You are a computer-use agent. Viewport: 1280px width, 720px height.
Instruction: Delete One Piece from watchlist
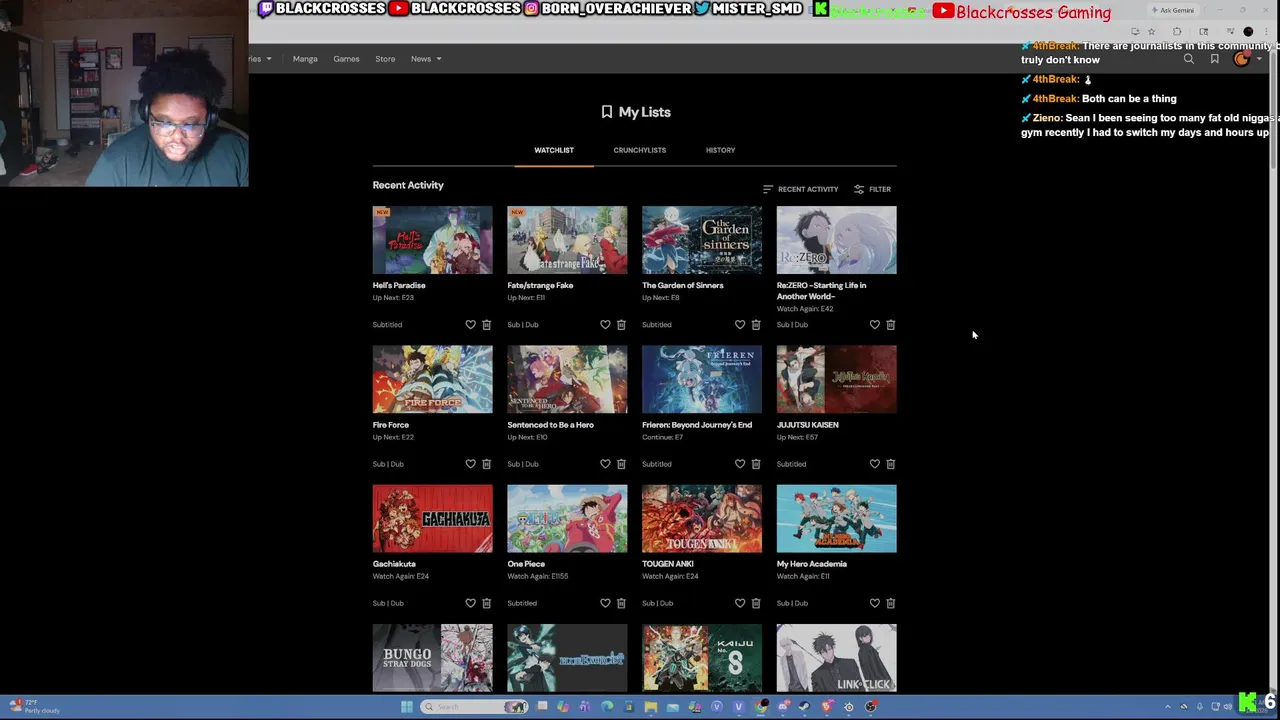coord(621,603)
